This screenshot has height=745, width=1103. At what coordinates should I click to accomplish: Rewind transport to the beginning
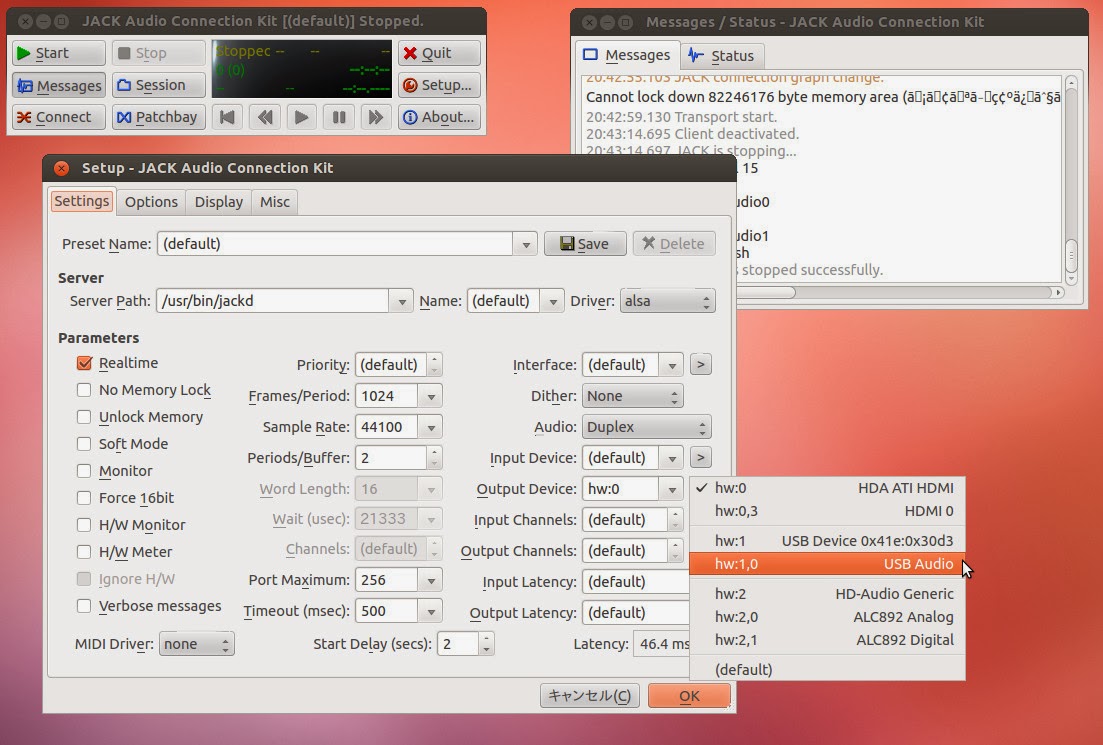coord(227,117)
